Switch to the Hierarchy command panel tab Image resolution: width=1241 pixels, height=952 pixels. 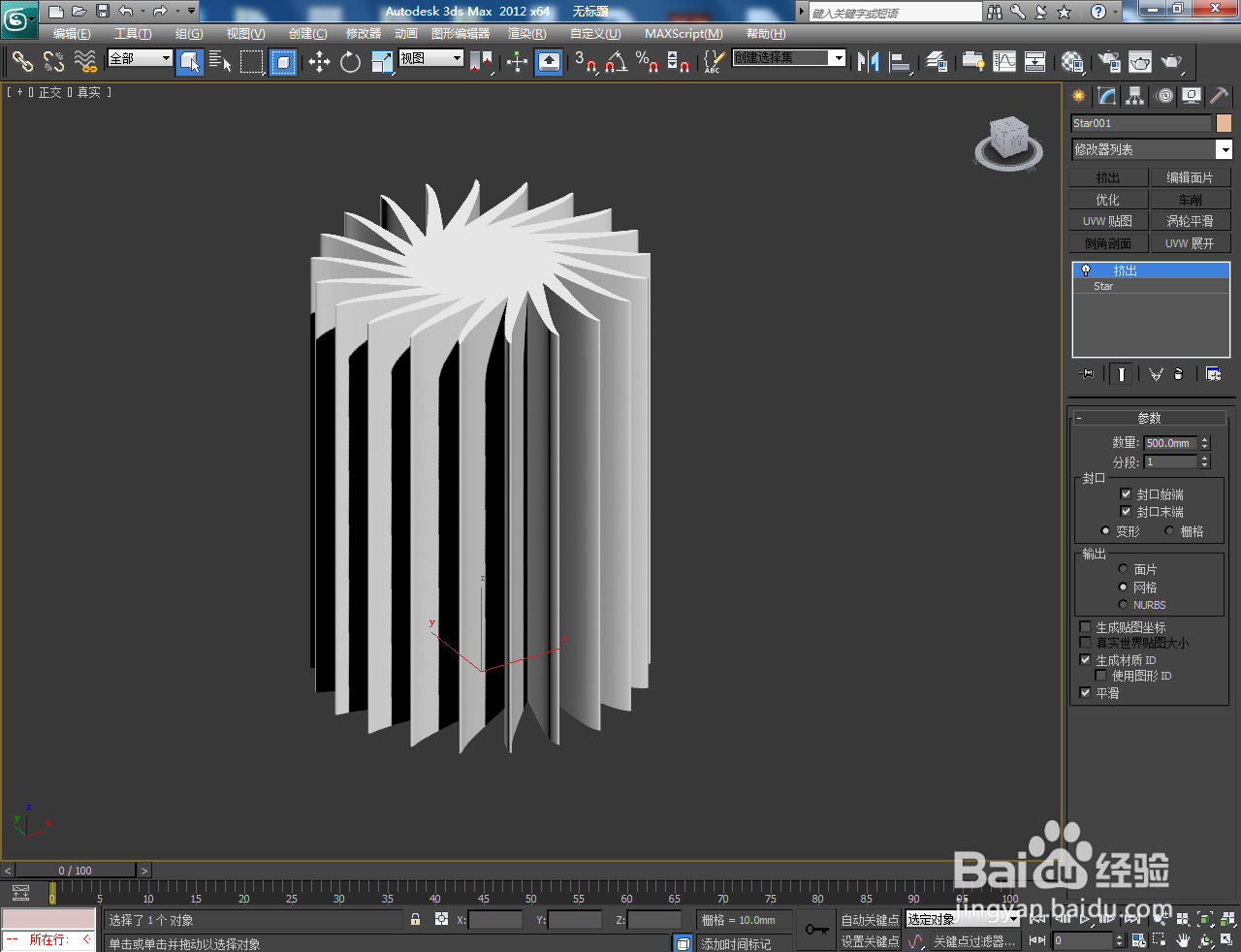[1135, 96]
